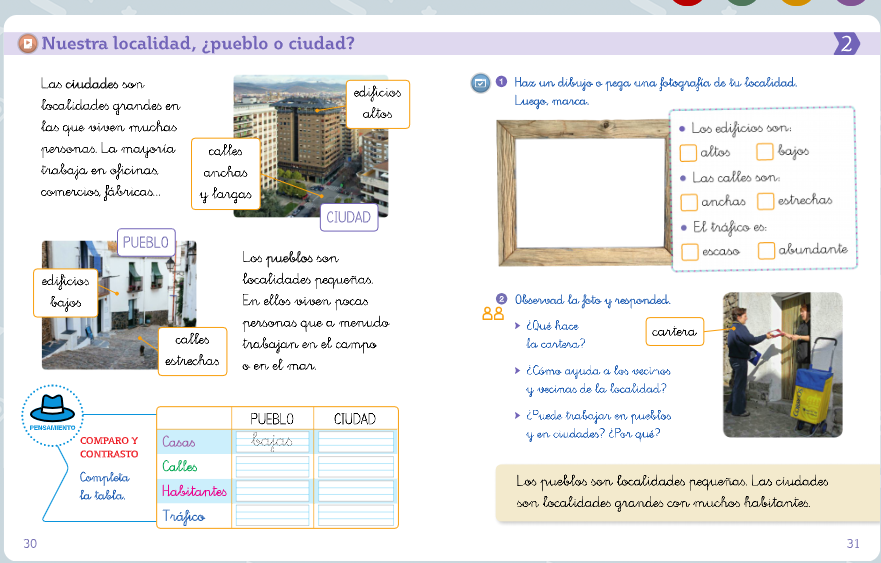The image size is (881, 563).
Task: Click the Tráfico cell under CIUDAD column
Action: click(356, 516)
